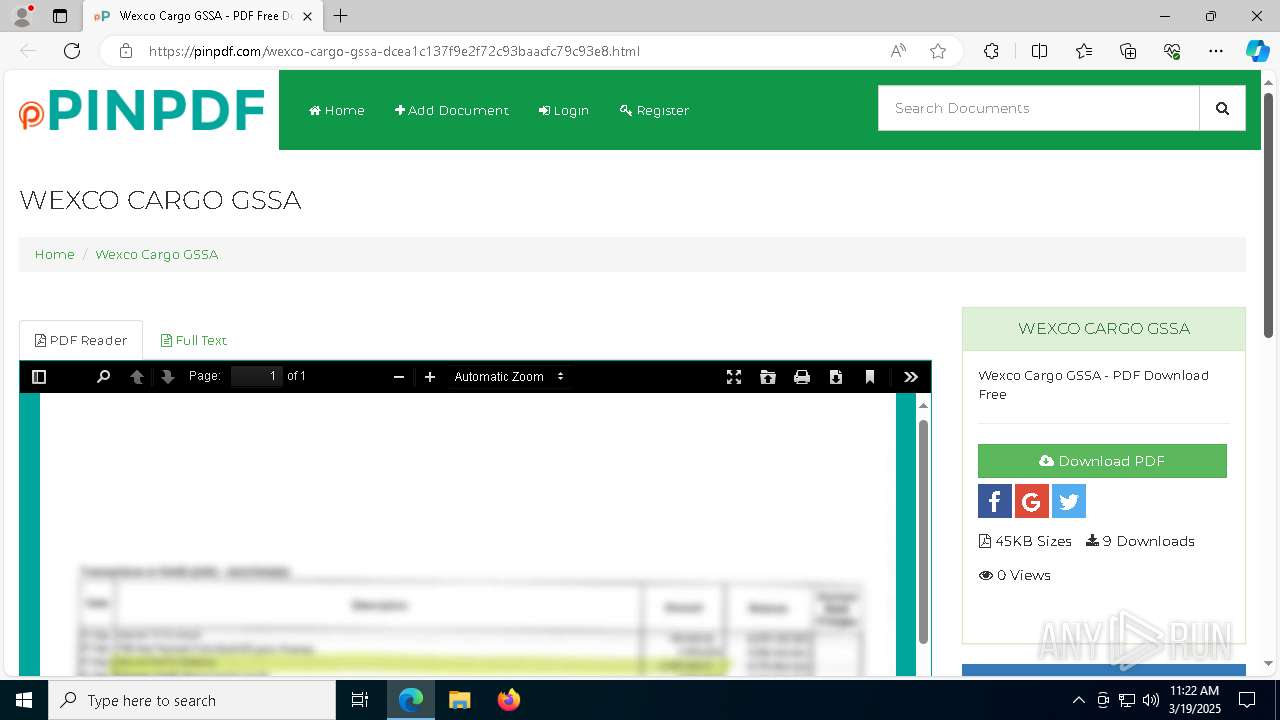Toggle the PDF viewer sidebar

[x=39, y=377]
